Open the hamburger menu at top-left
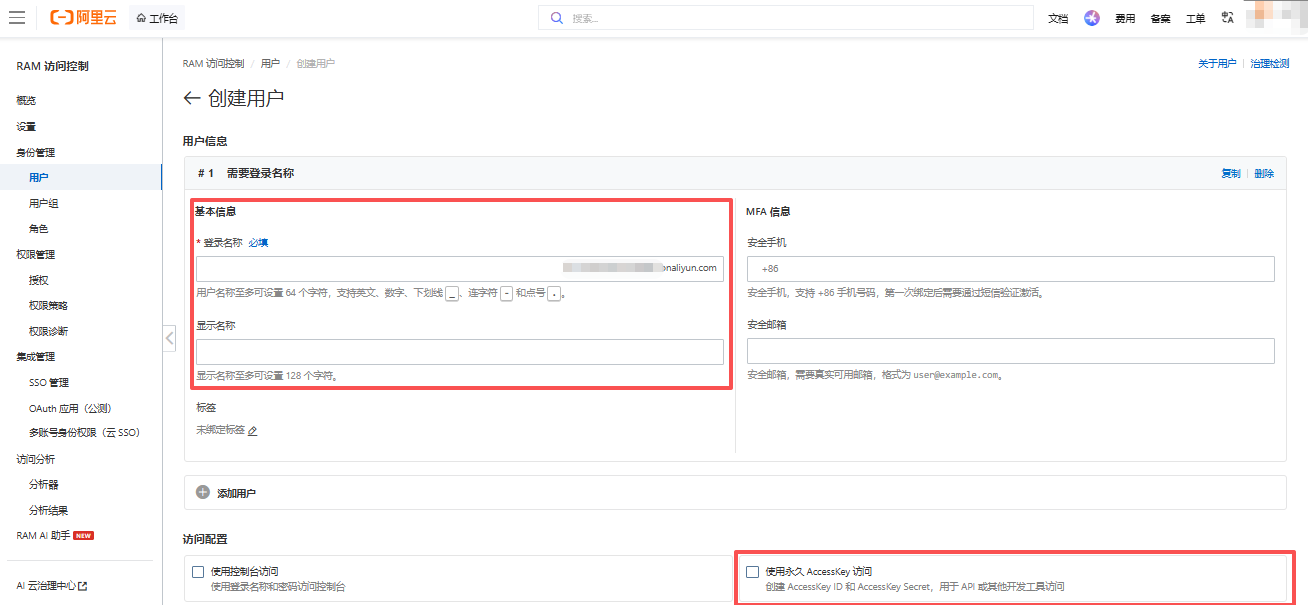Viewport: 1308px width, 605px height. click(17, 18)
